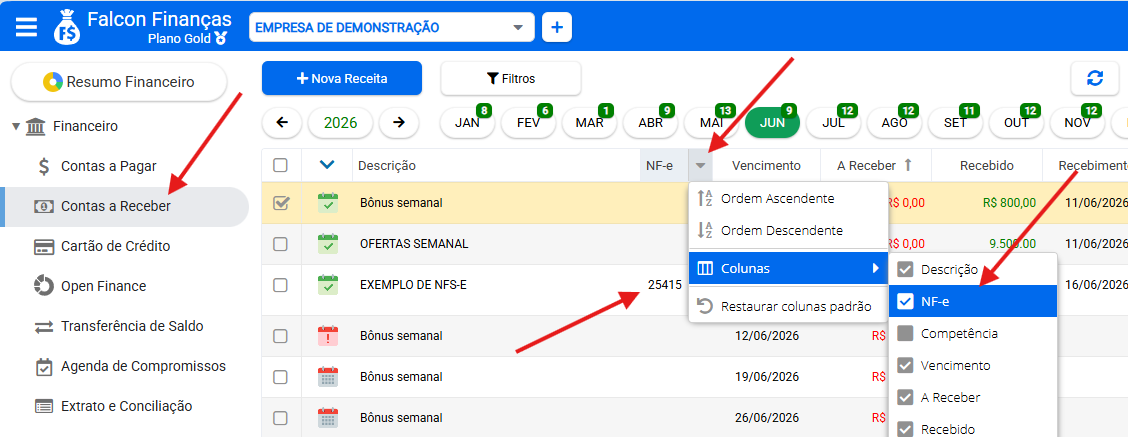Check the OFERTAS SEMANAL row checkbox
Viewport: 1128px width, 437px height.
pyautogui.click(x=281, y=244)
